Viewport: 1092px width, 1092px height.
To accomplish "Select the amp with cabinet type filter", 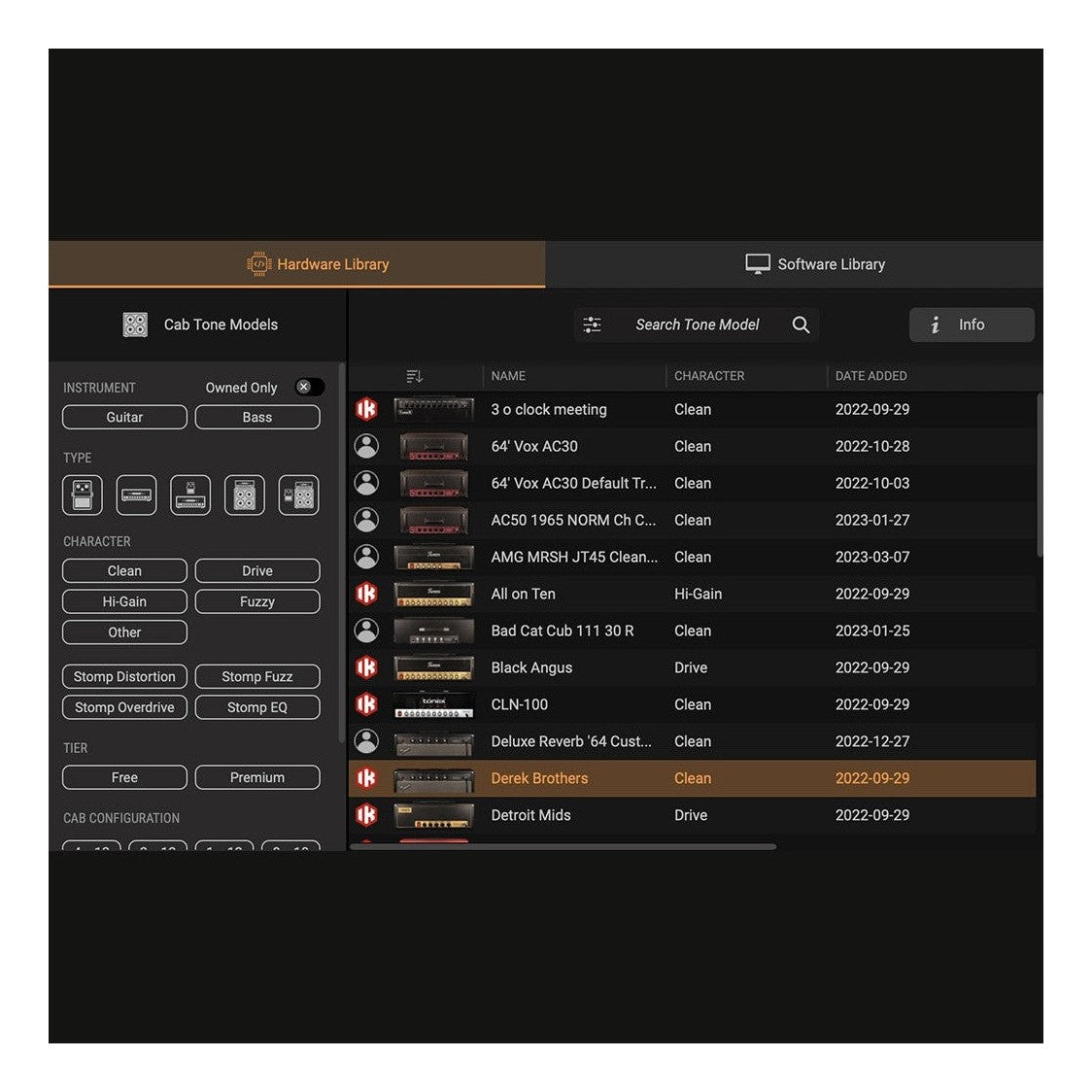I will click(x=245, y=495).
